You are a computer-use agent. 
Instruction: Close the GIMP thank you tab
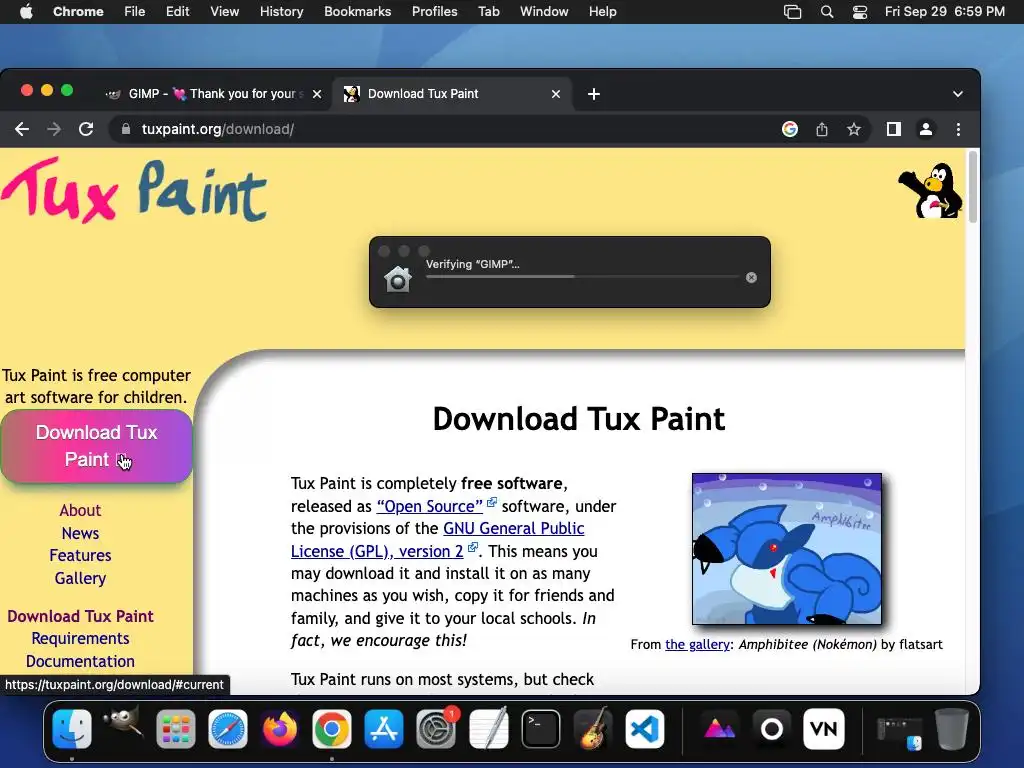[317, 94]
